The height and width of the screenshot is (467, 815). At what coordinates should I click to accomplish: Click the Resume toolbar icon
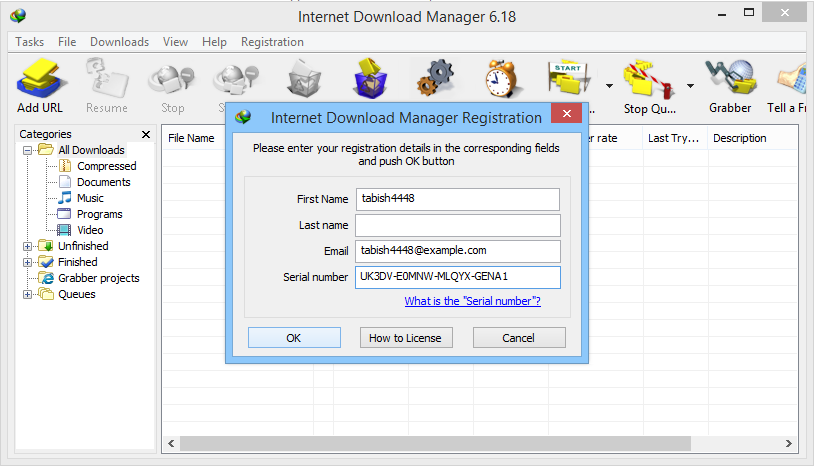[x=107, y=78]
